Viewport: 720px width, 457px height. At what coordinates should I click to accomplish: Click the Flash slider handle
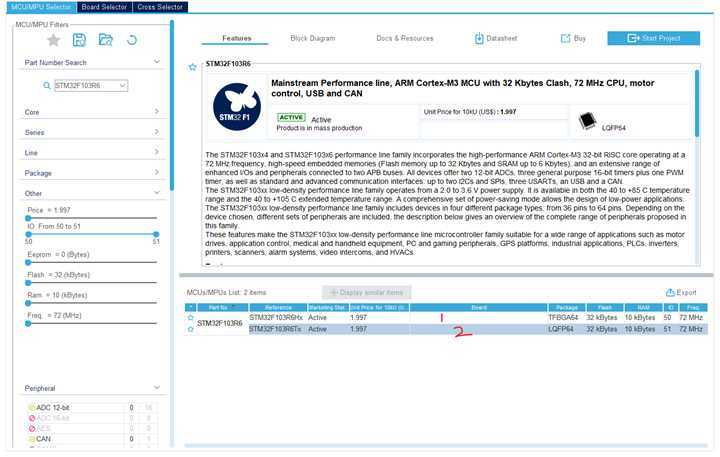28,283
